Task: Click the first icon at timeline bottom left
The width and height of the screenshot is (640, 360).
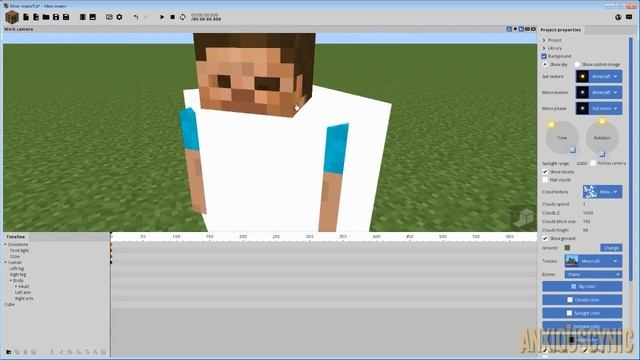Action: click(x=9, y=352)
